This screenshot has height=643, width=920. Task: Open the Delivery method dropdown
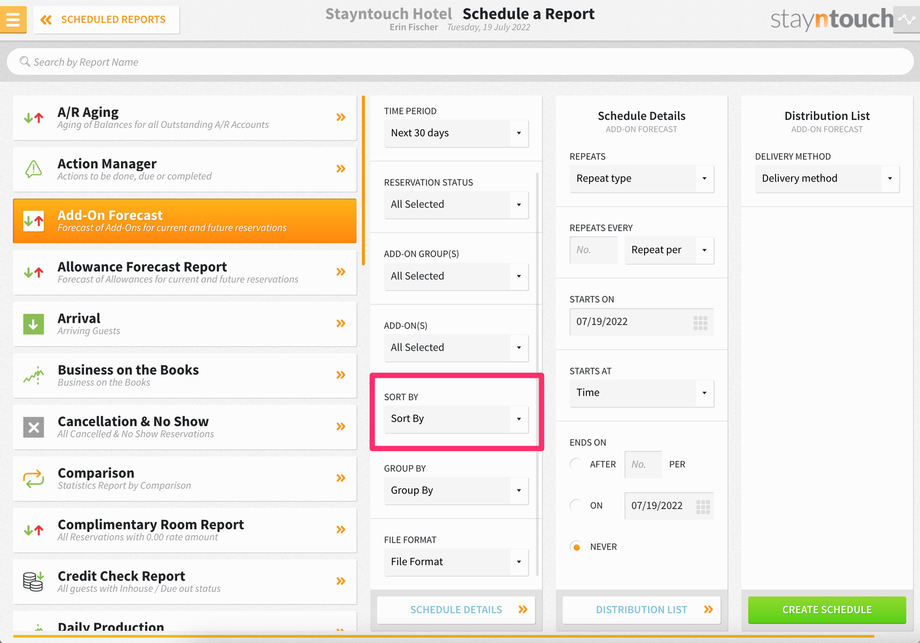[x=827, y=179]
